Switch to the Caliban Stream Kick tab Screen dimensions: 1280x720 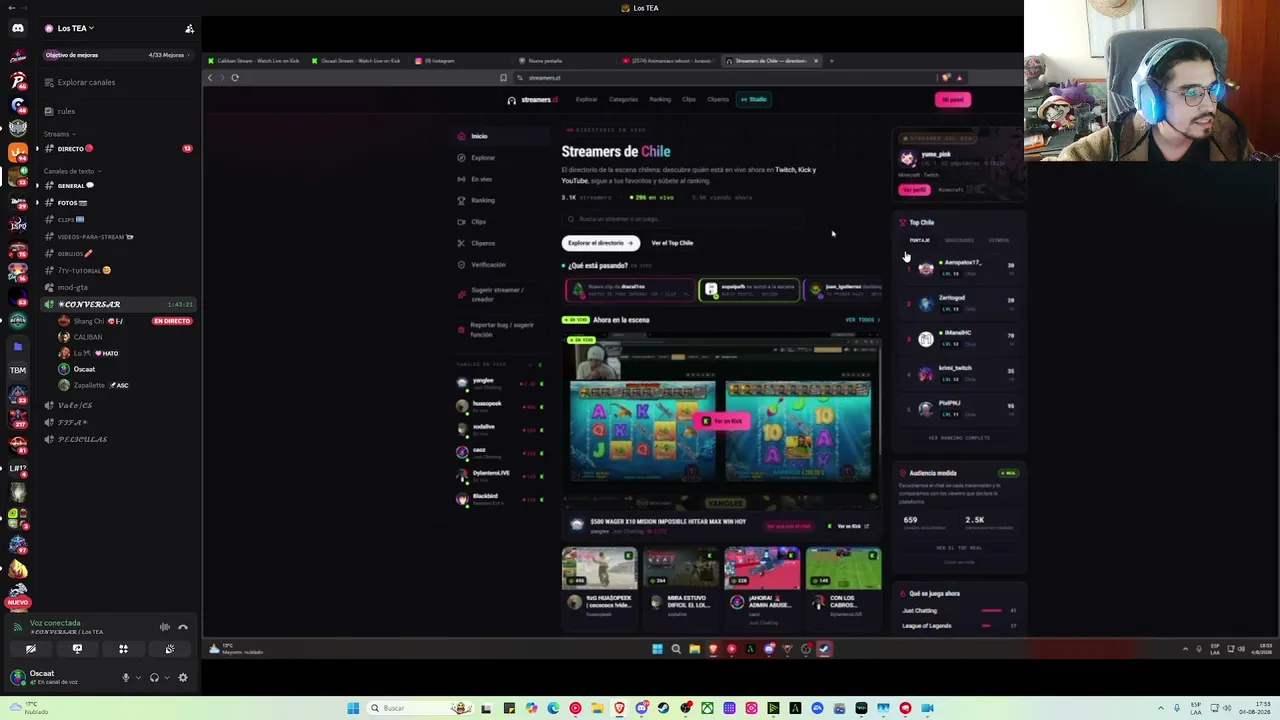[254, 61]
